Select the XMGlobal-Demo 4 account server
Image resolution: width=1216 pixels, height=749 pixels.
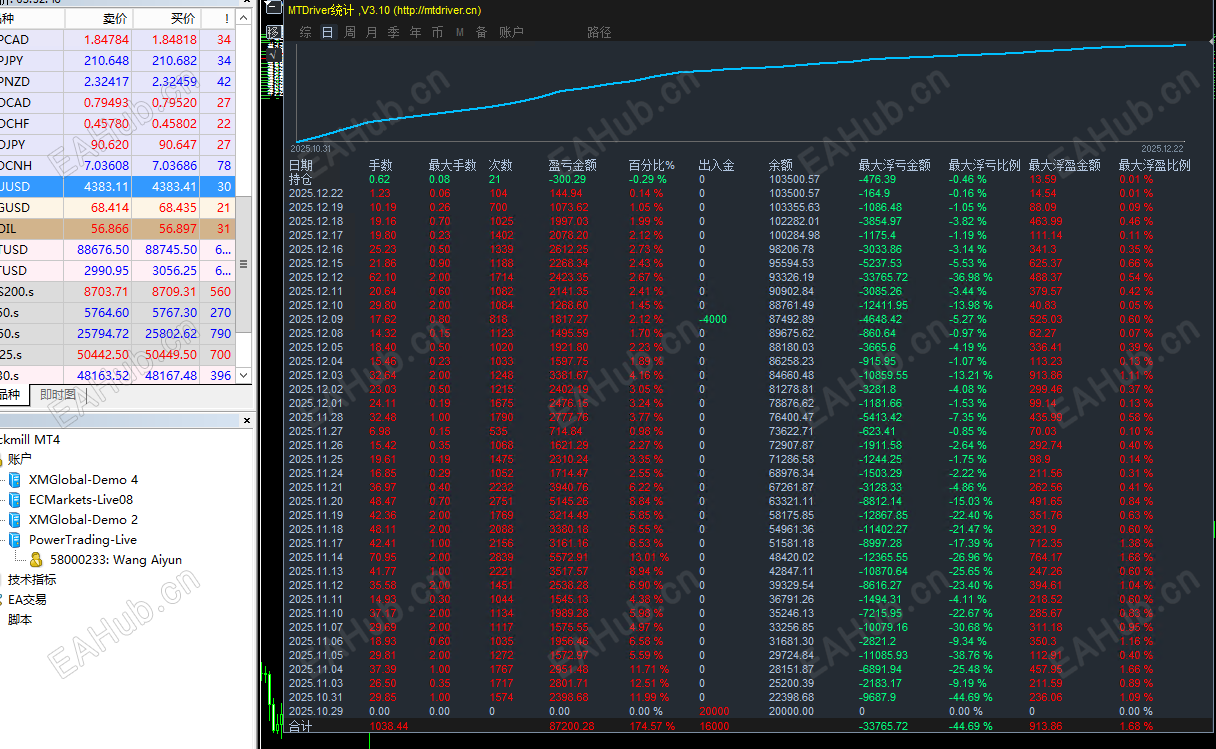83,480
